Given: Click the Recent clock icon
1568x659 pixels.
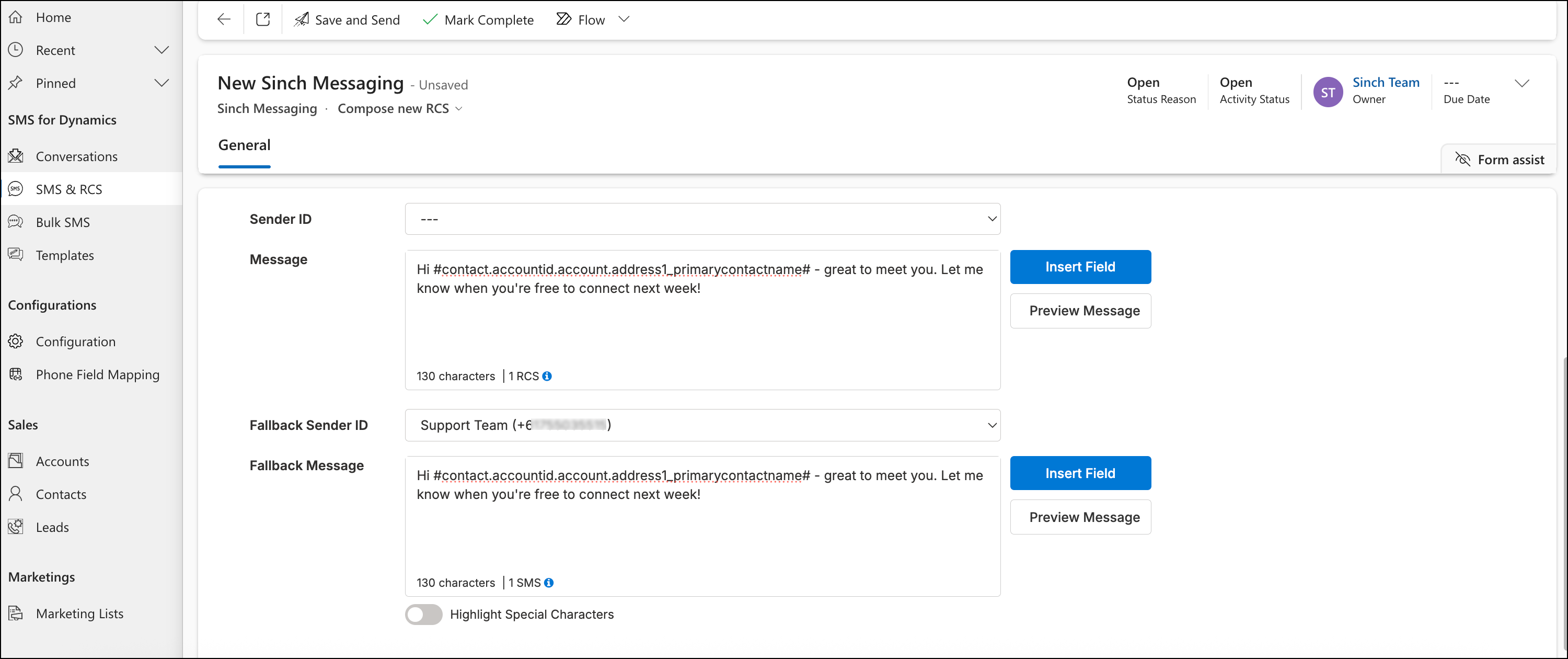Looking at the screenshot, I should click(x=16, y=50).
